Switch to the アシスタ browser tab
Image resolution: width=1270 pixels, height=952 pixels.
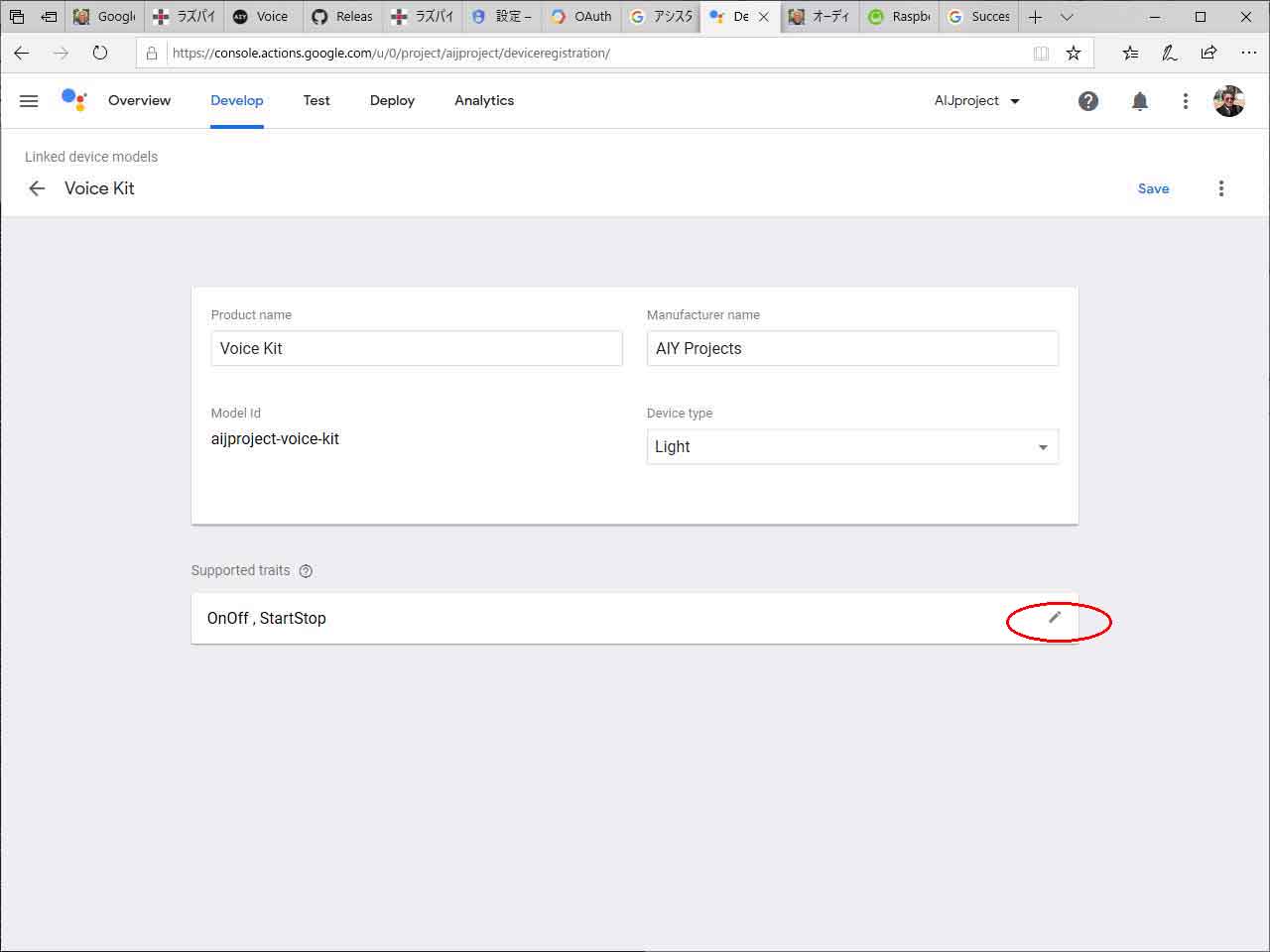[661, 17]
